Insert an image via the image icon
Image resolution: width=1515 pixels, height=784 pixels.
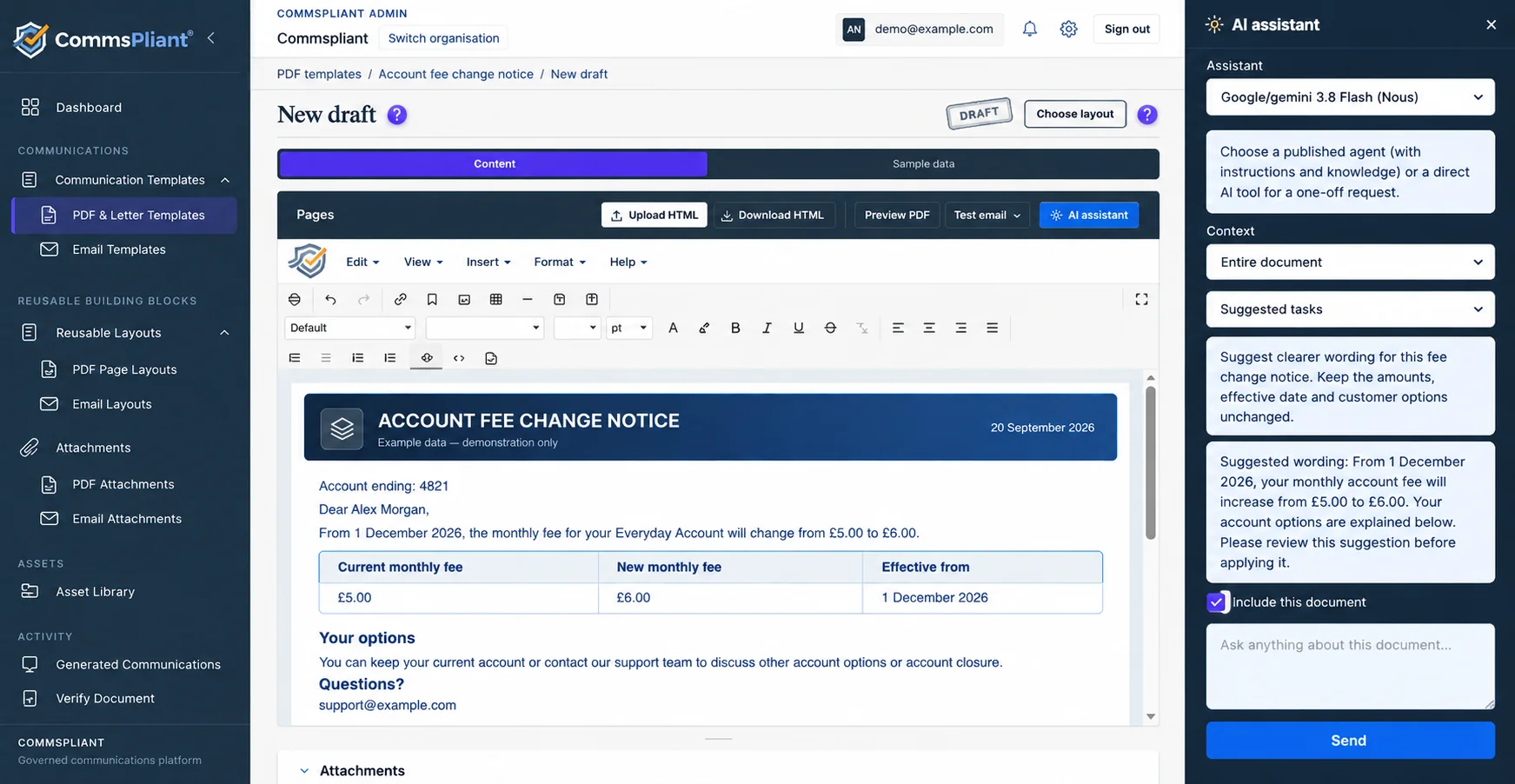pos(464,300)
